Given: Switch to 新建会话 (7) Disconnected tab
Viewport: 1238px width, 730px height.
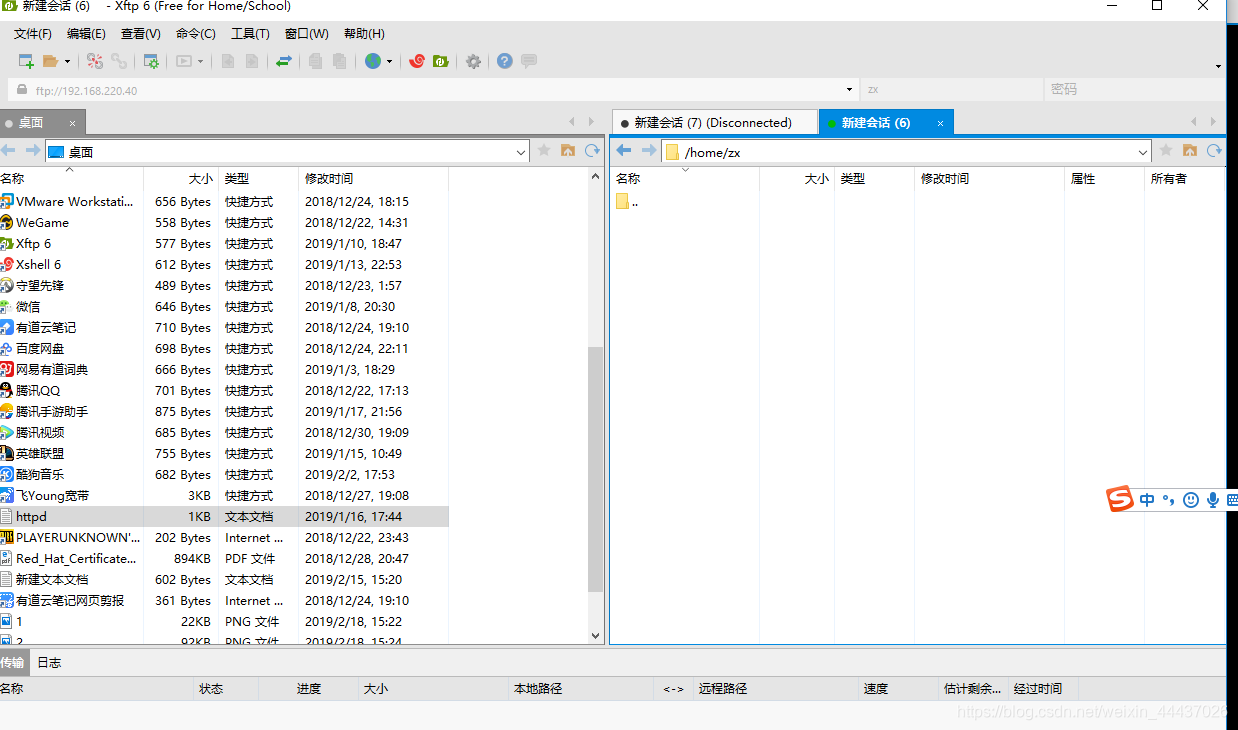Looking at the screenshot, I should click(x=714, y=122).
